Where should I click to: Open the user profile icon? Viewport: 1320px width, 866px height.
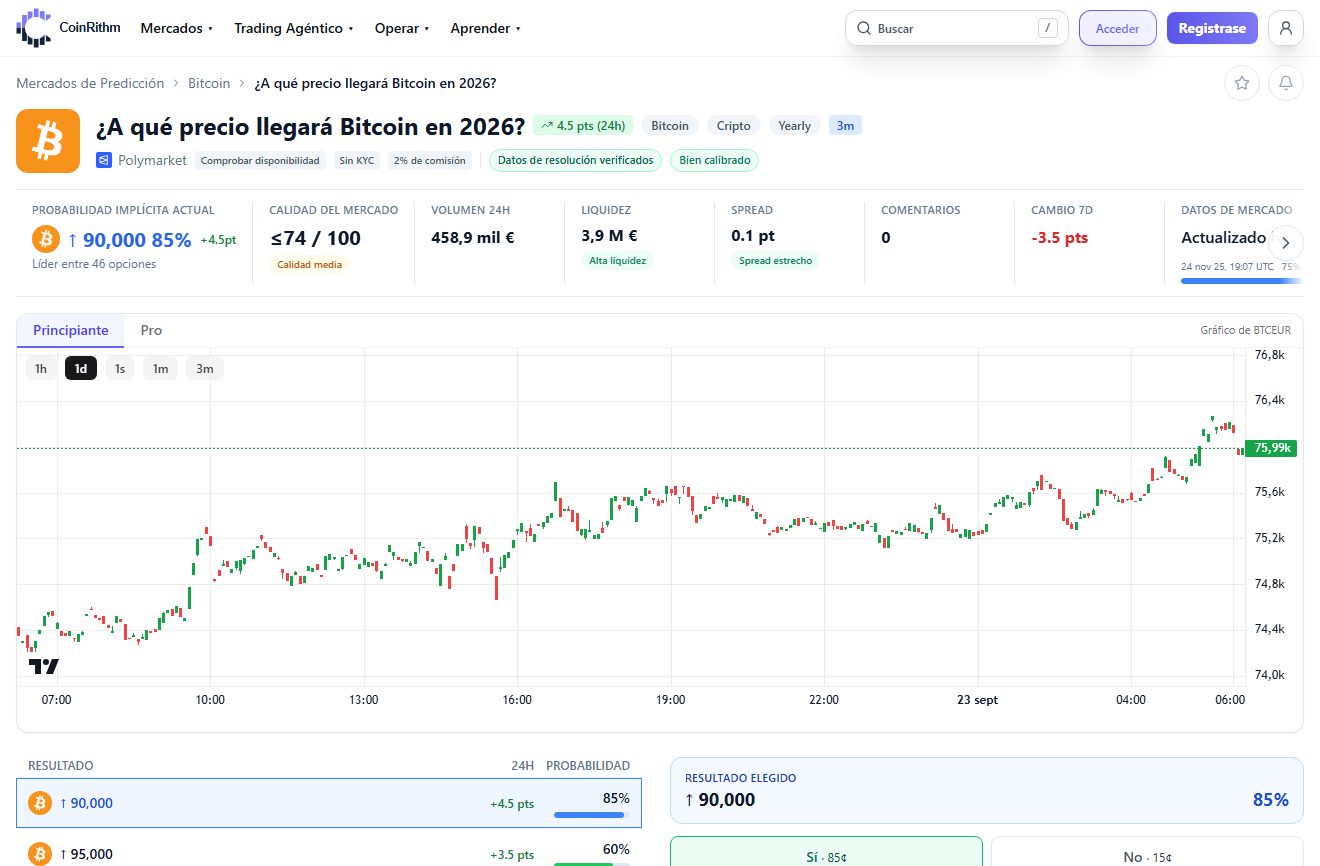click(x=1286, y=28)
